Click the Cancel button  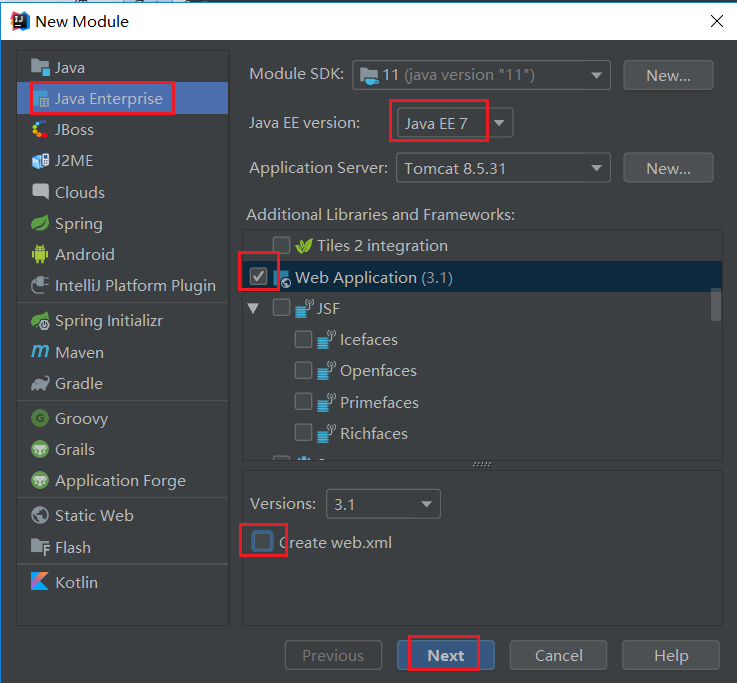click(x=558, y=655)
